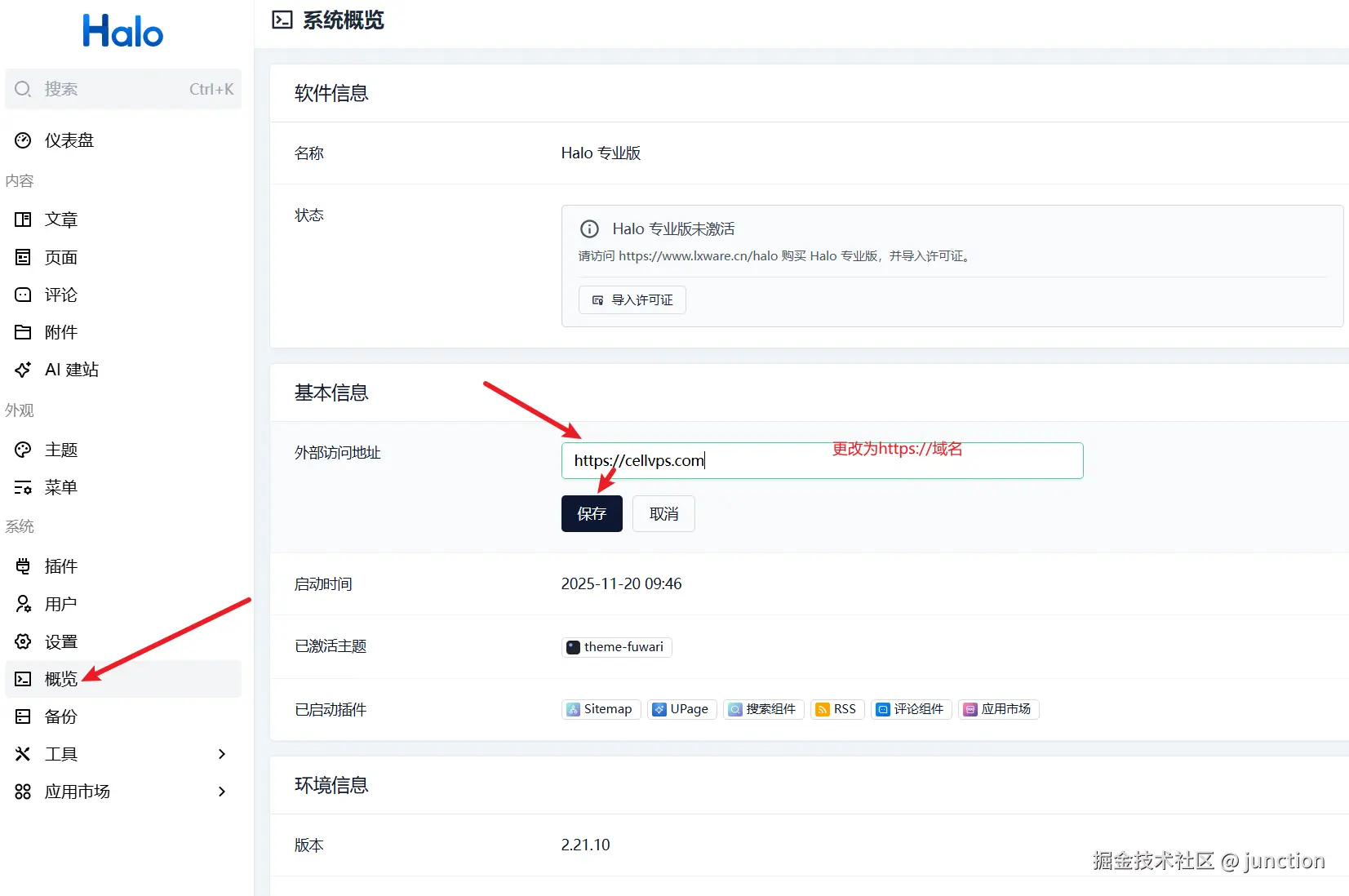Select 插件 in the sidebar
The height and width of the screenshot is (896, 1349).
click(x=123, y=566)
